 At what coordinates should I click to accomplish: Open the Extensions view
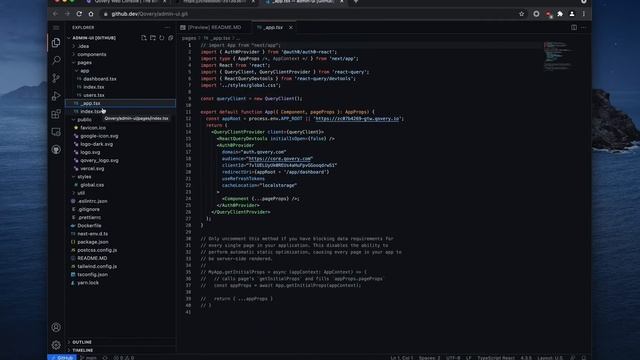56,114
